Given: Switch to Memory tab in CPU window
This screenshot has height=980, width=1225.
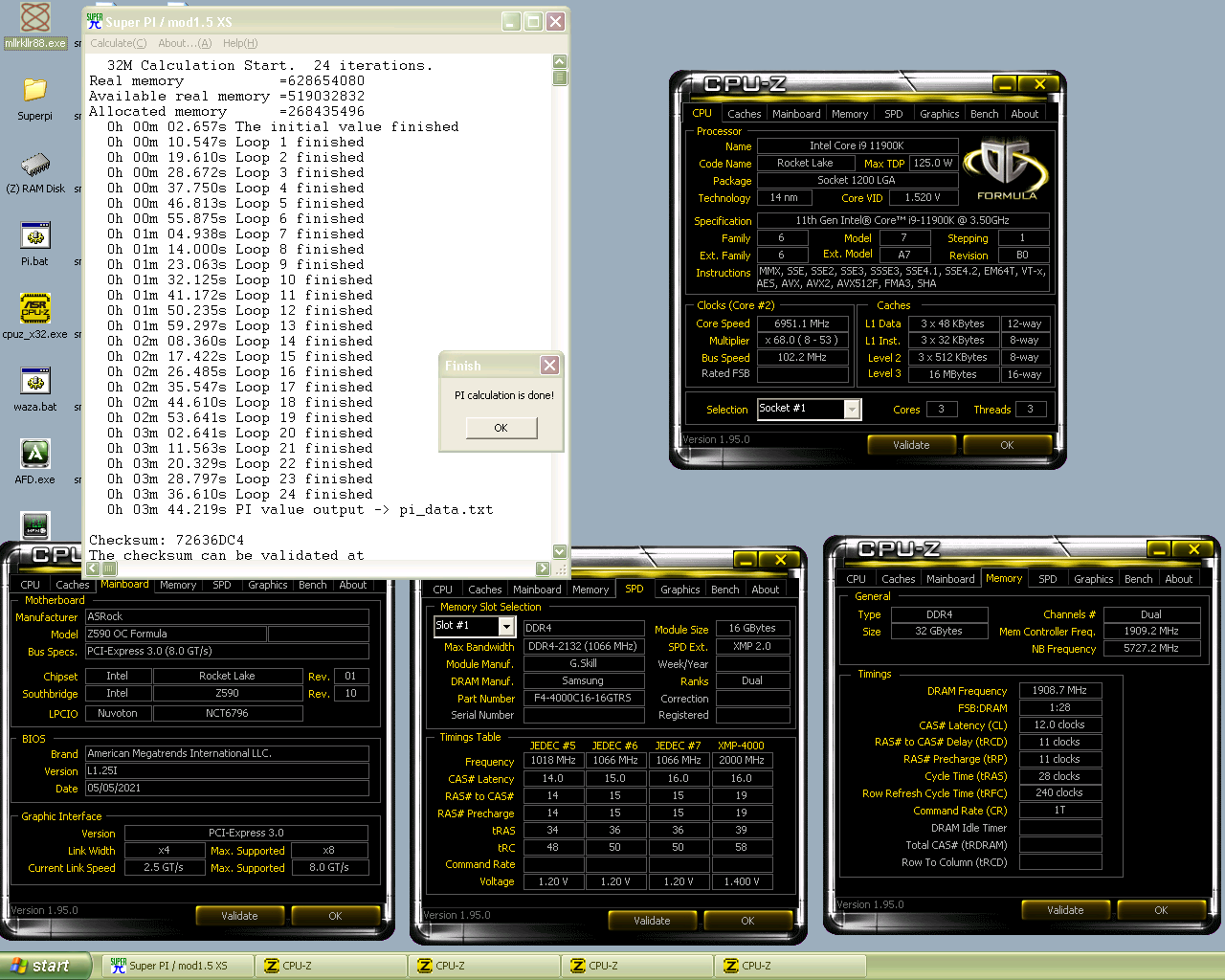Looking at the screenshot, I should [850, 114].
